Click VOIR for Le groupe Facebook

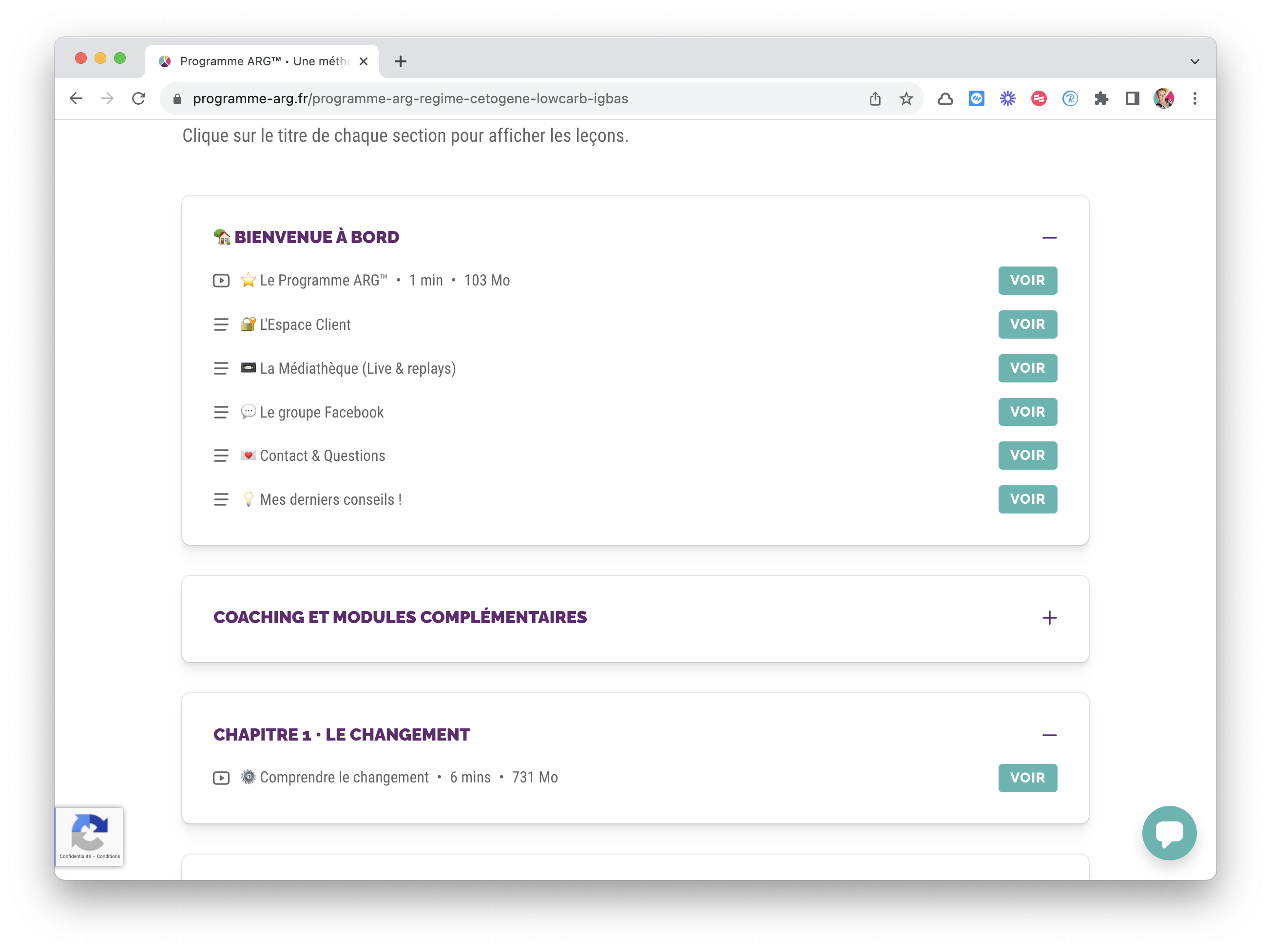click(1027, 412)
